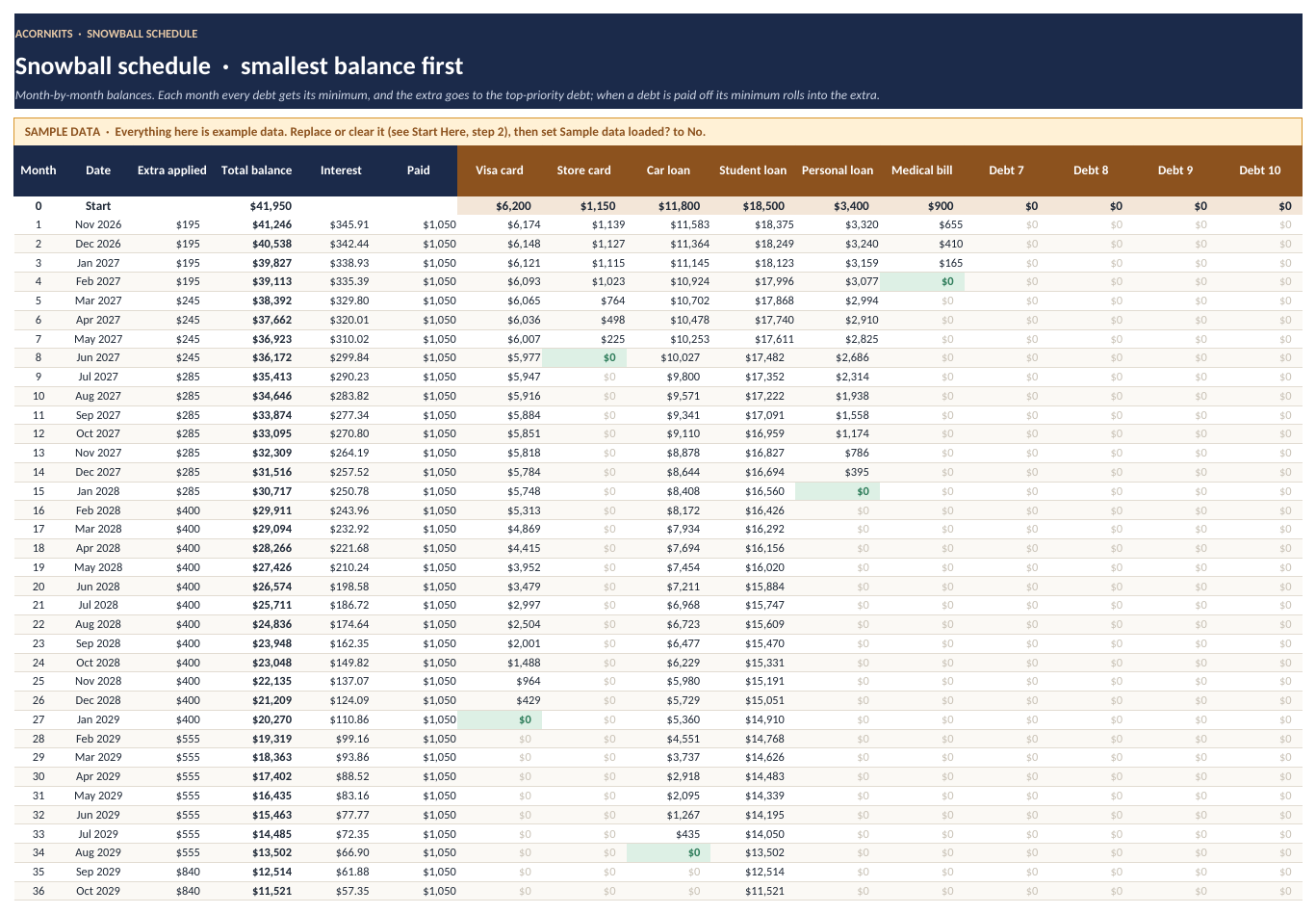The width and height of the screenshot is (1316, 914).
Task: Select the "Student loan" debt header
Action: point(753,170)
